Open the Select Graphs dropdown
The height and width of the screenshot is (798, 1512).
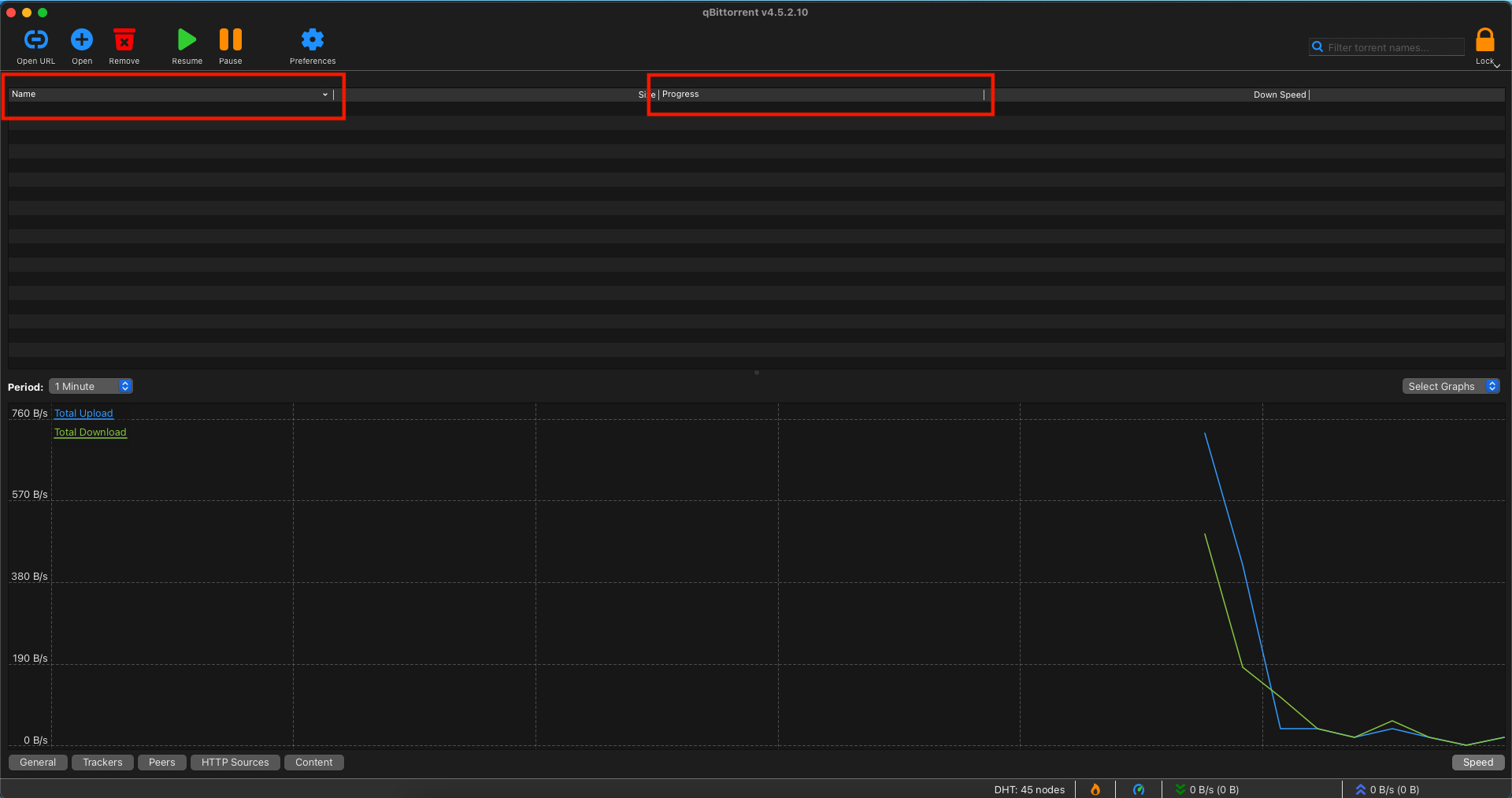tap(1451, 386)
